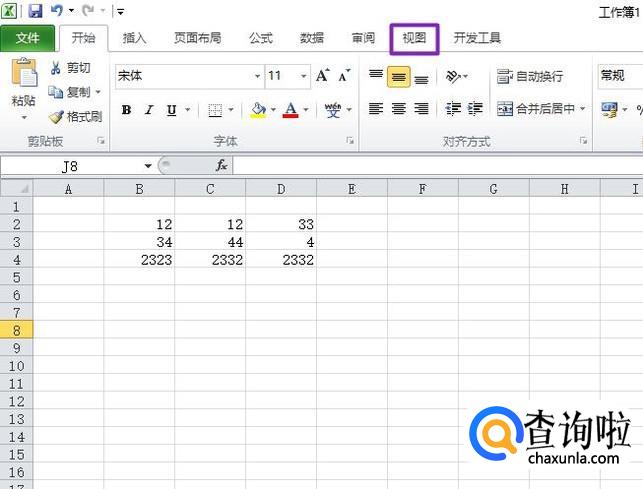Toggle Italic formatting
Viewport: 643px width, 489px height.
click(149, 110)
